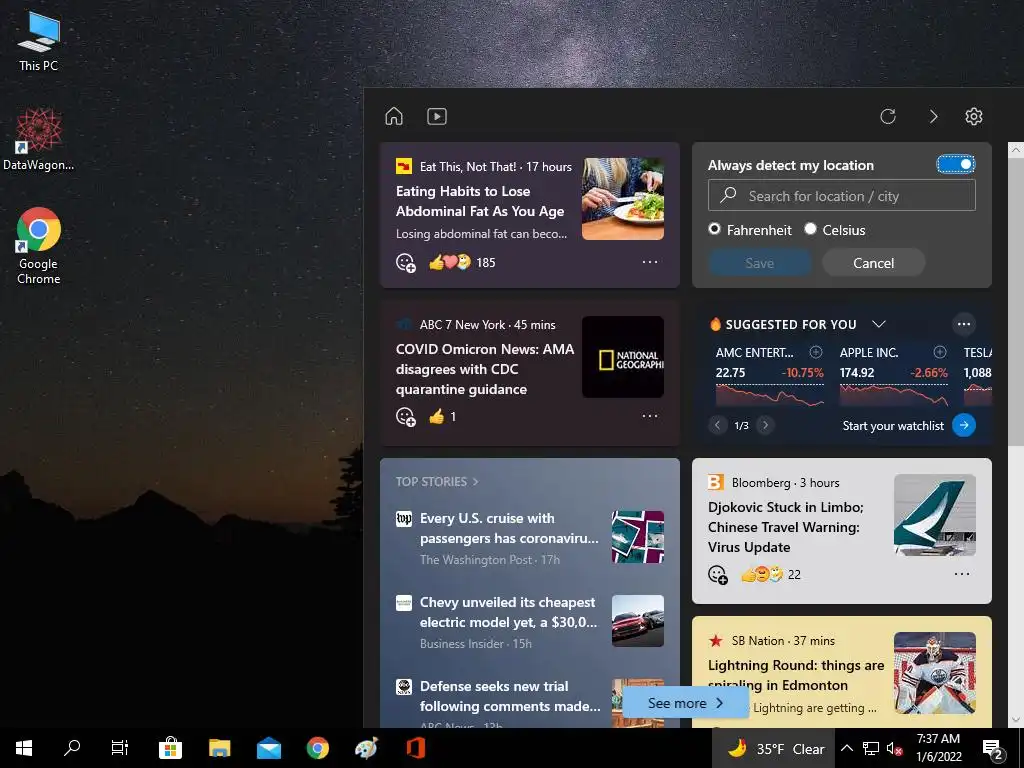Click the Save button in weather card
Image resolution: width=1024 pixels, height=768 pixels.
[x=760, y=263]
